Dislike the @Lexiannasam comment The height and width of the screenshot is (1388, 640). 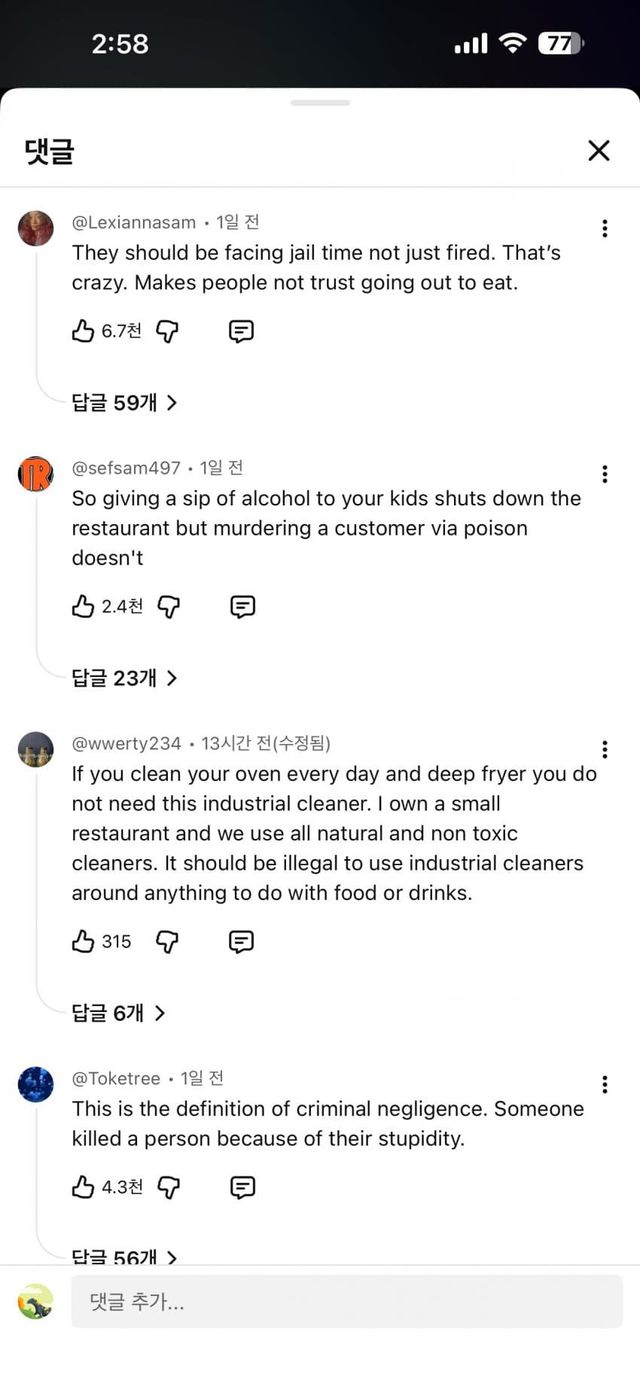coord(168,332)
